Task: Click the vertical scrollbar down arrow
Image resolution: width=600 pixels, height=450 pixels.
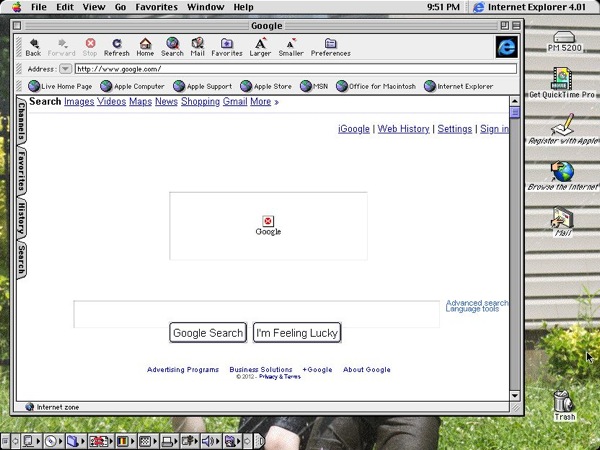Action: coord(515,395)
